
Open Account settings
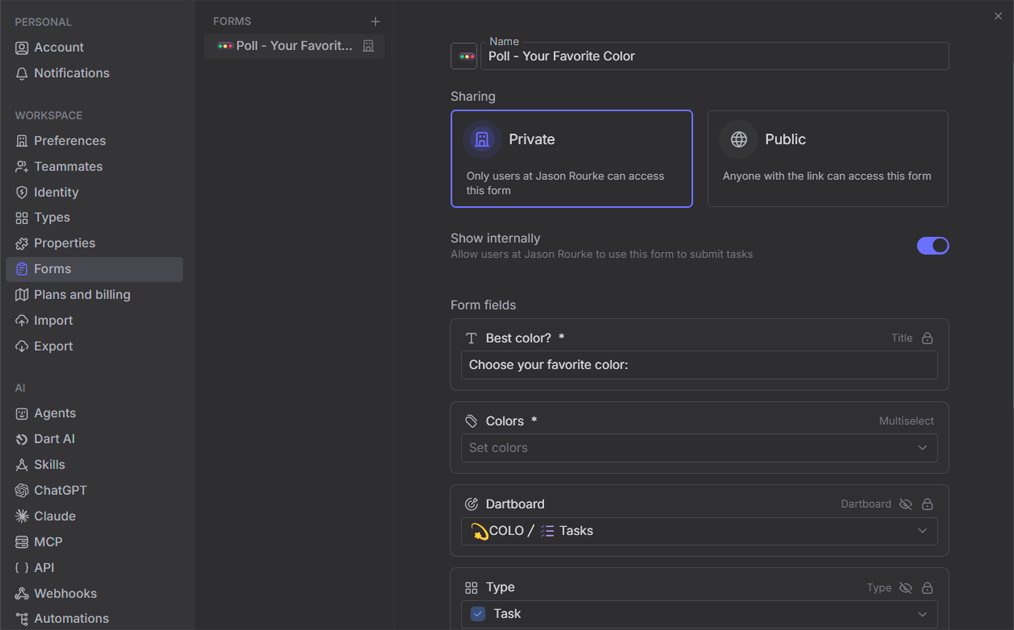(94, 47)
